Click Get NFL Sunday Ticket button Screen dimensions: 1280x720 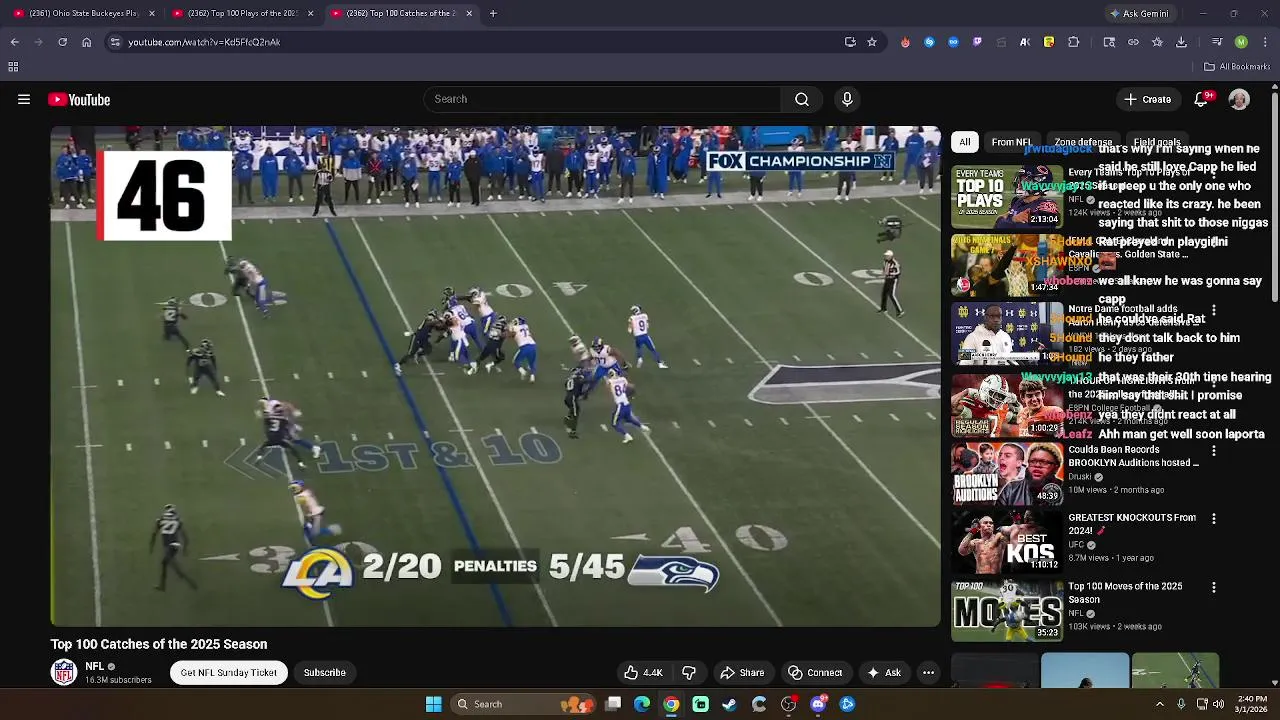(x=228, y=672)
